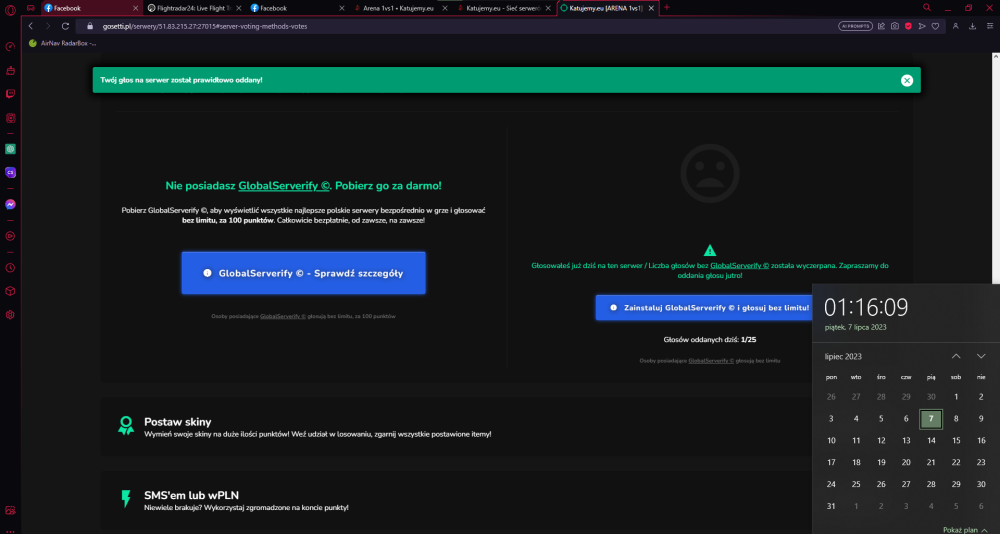Open the chip icon below Twitch
Image resolution: width=1000 pixels, height=534 pixels.
(10, 118)
